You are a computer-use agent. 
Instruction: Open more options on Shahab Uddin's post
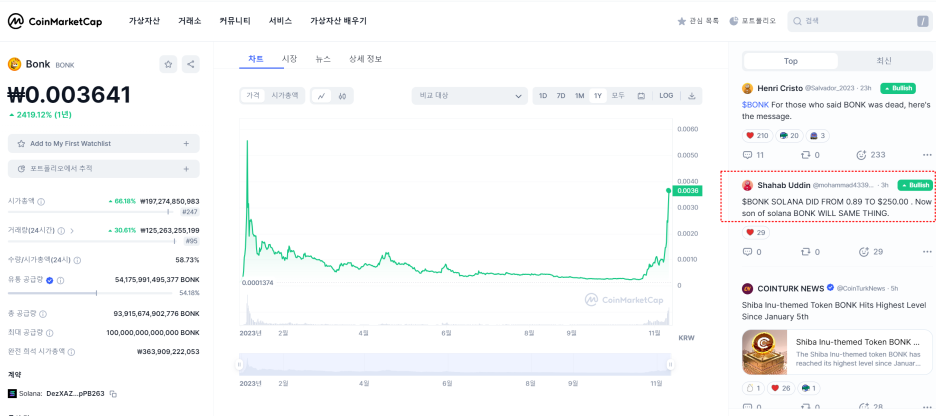[927, 252]
